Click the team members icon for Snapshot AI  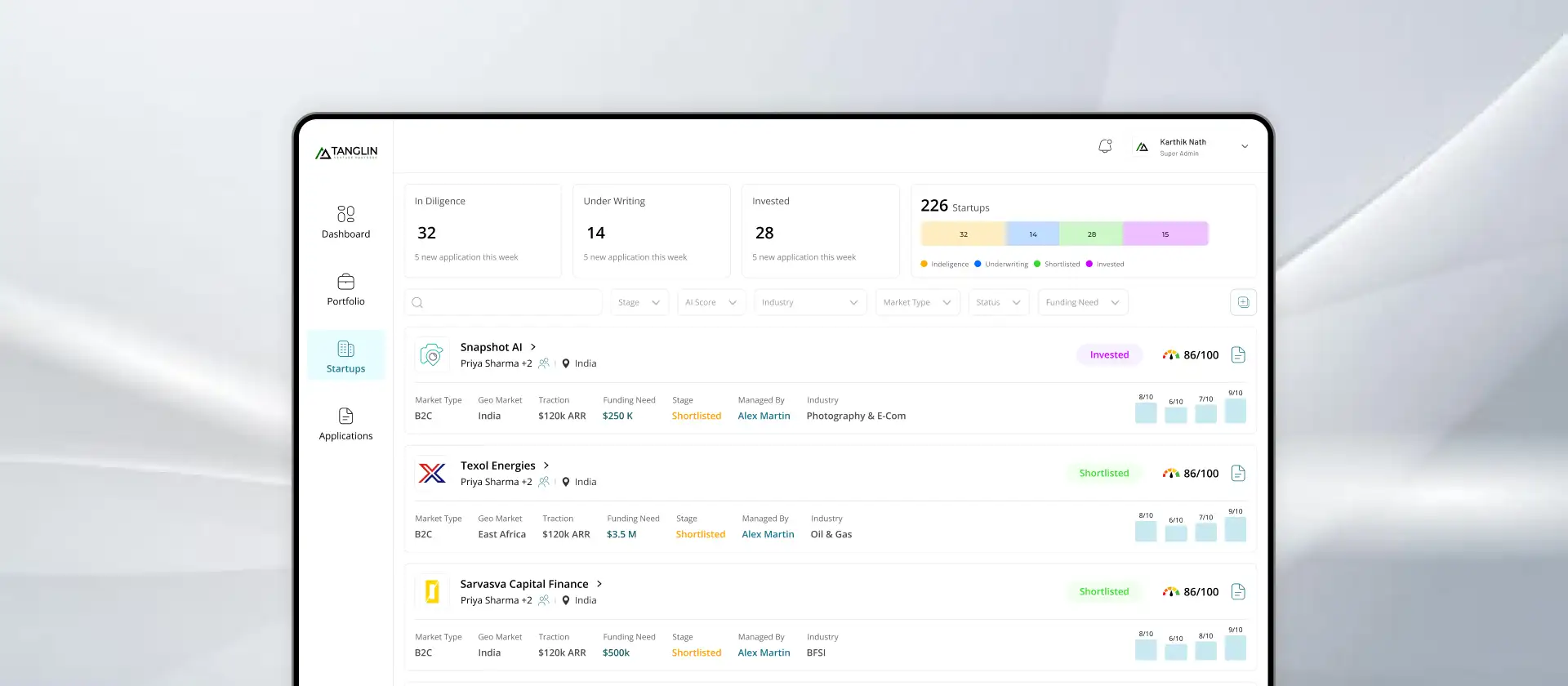[544, 363]
